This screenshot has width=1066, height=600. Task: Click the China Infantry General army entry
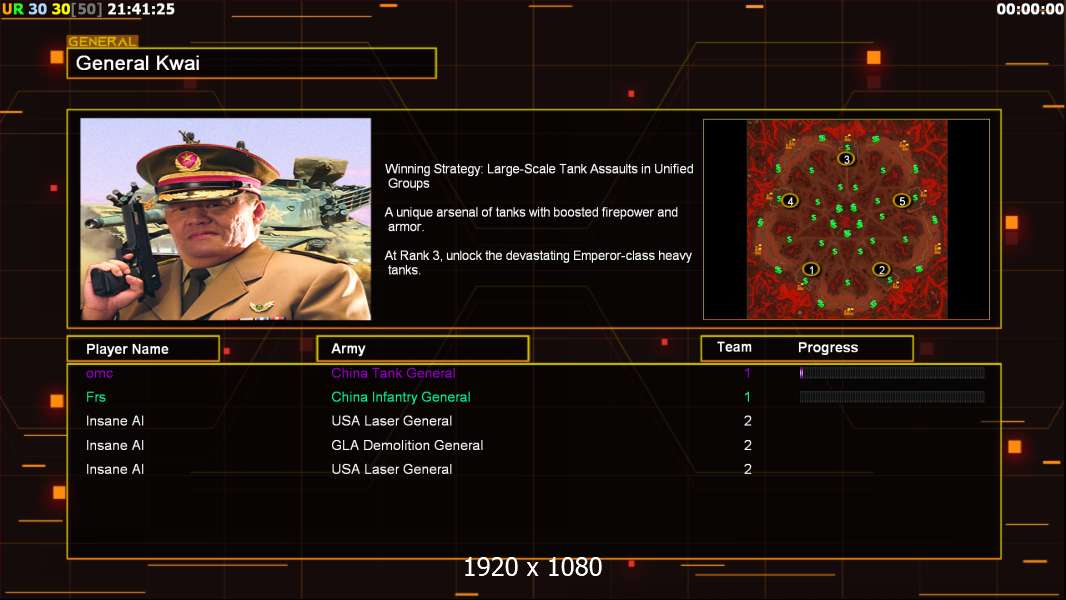400,397
